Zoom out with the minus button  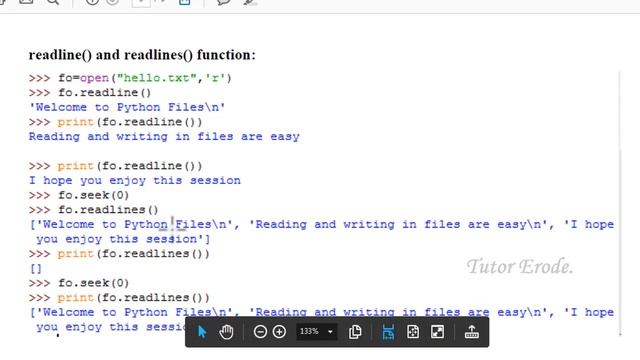260,332
